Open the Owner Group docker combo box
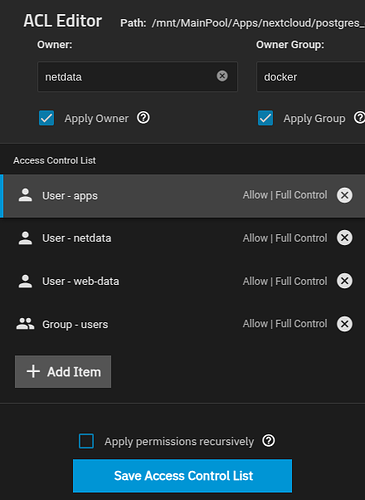This screenshot has height=500, width=365. (x=311, y=76)
